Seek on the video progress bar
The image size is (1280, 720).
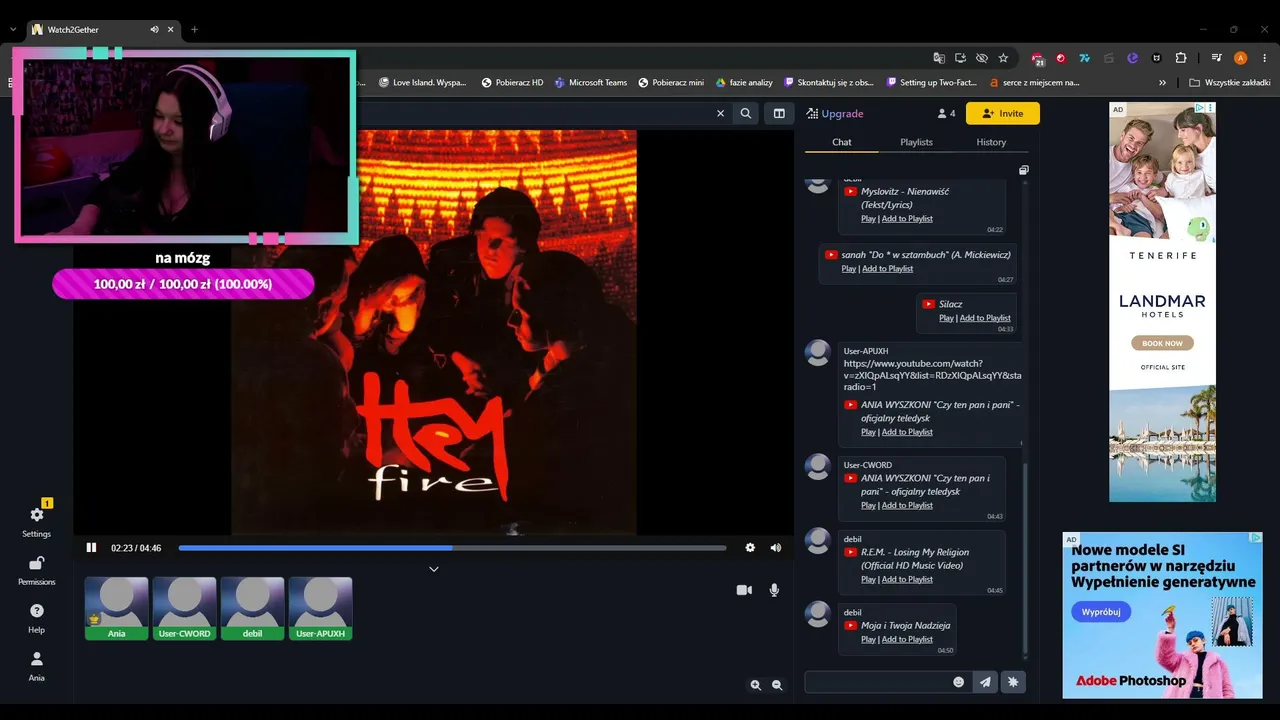coord(452,548)
